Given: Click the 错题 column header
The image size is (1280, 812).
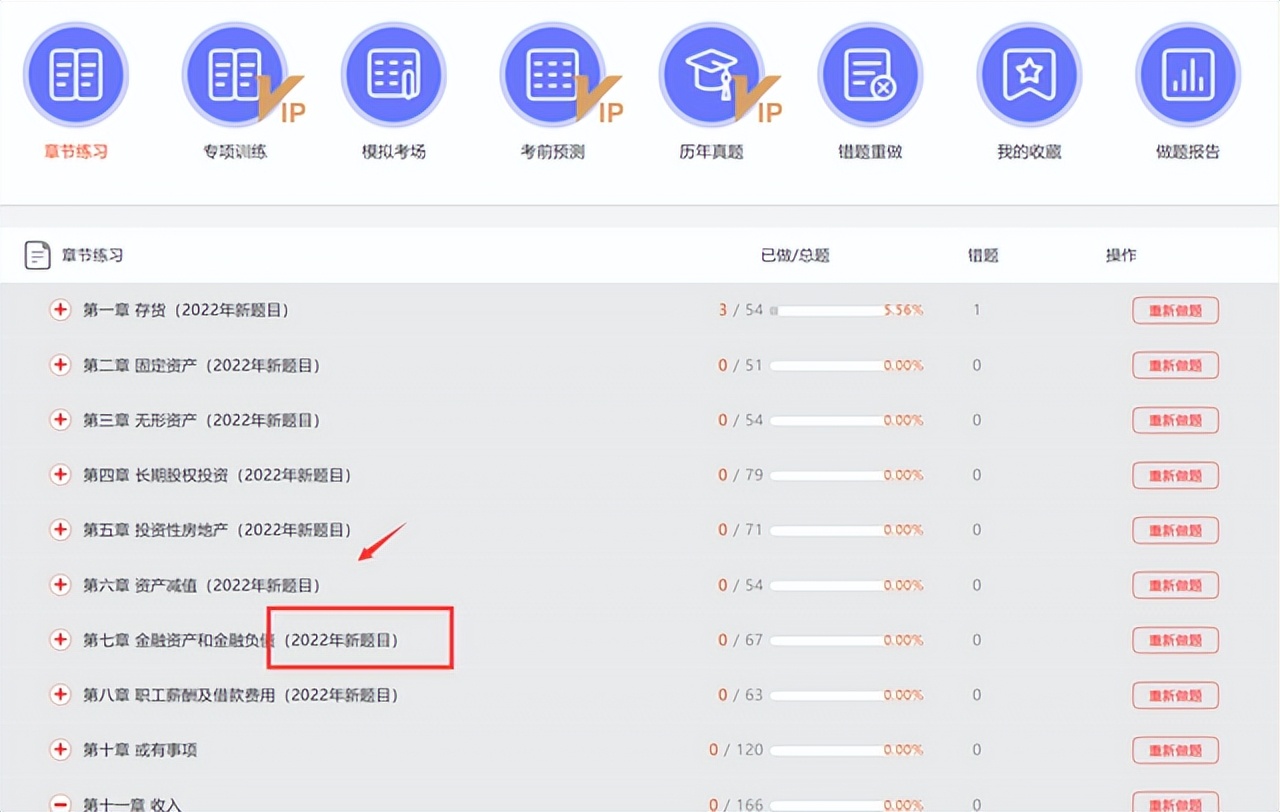Looking at the screenshot, I should [x=982, y=255].
